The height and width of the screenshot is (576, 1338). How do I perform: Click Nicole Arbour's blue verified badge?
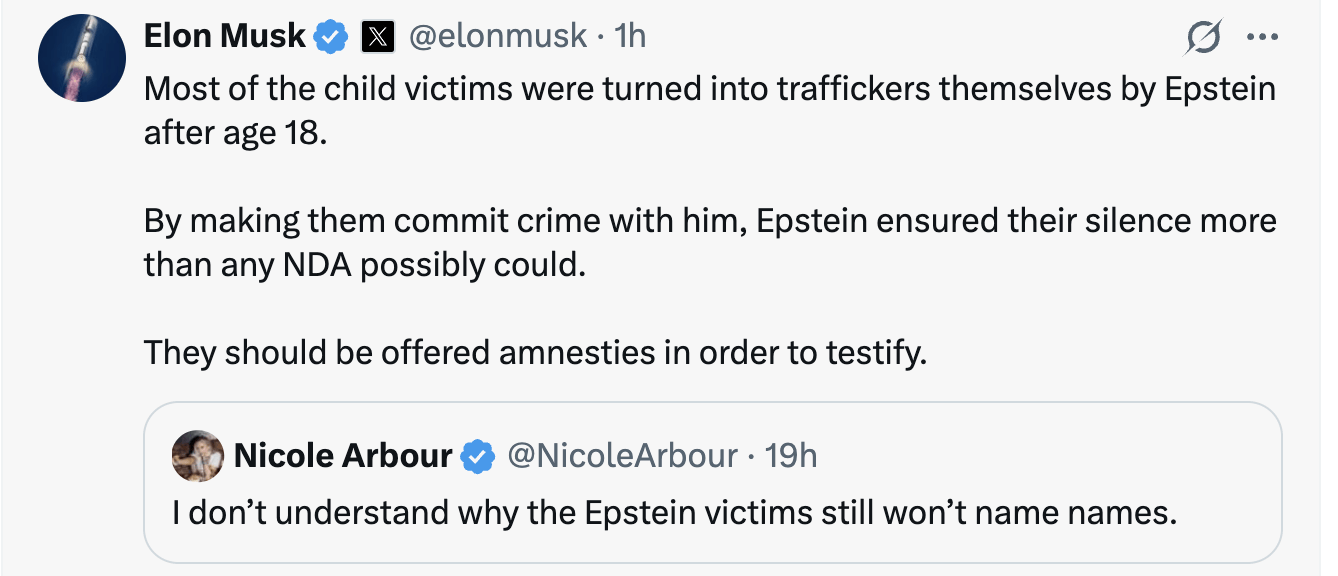click(480, 457)
